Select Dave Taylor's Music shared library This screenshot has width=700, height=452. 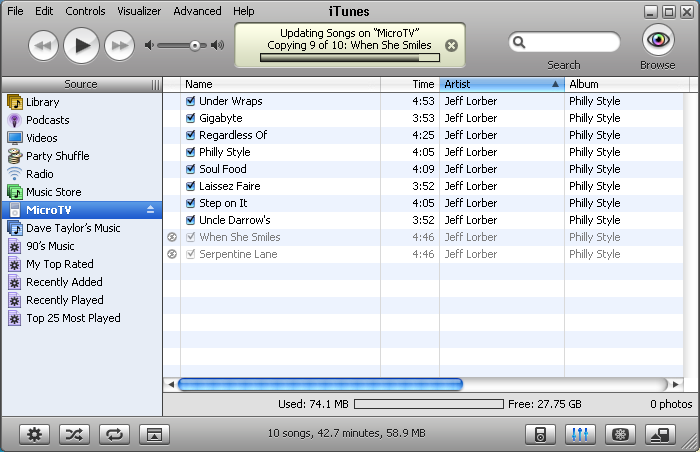click(82, 228)
